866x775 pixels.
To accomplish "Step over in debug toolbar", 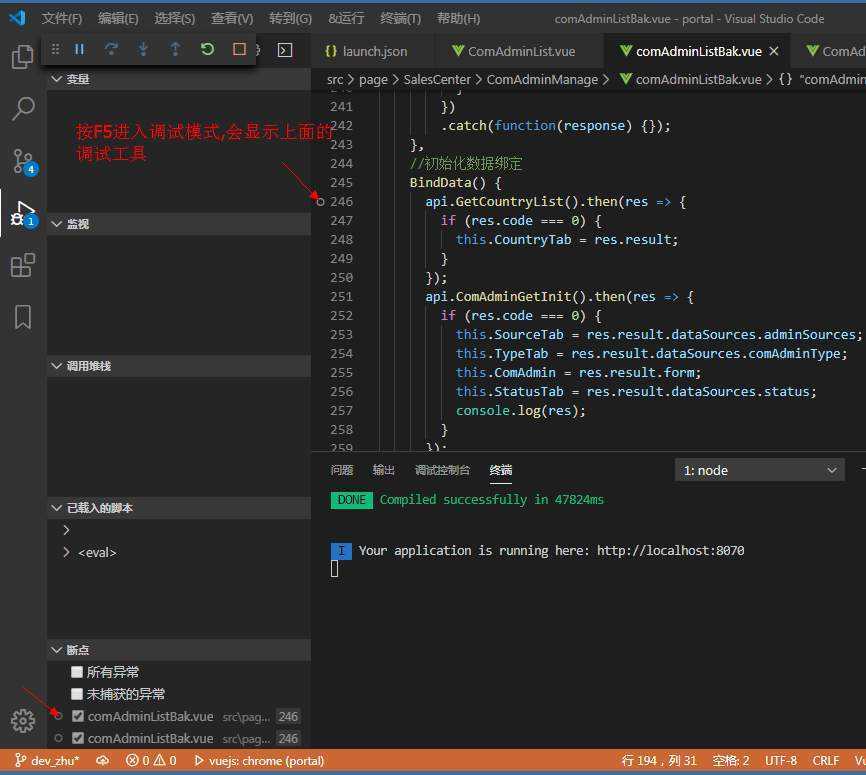I will [x=111, y=49].
